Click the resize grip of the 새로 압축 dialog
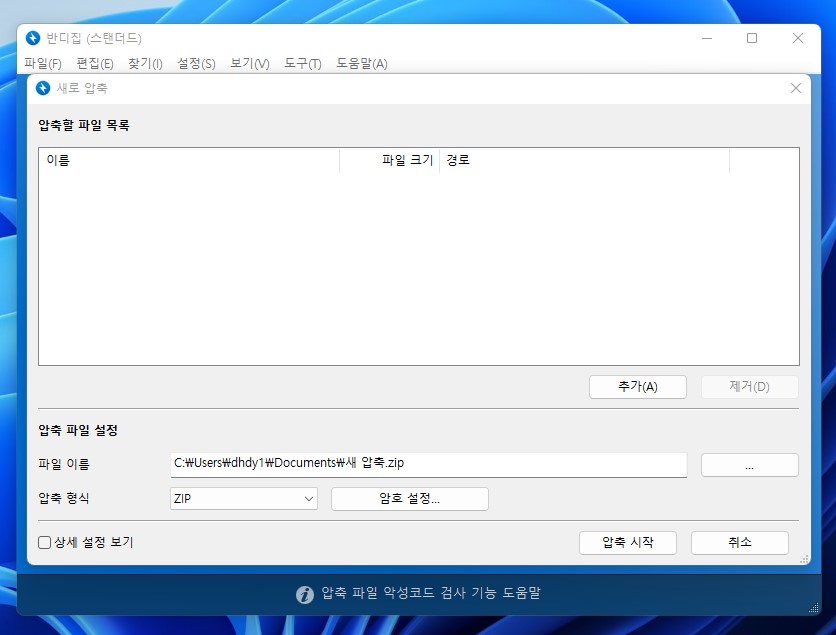 click(x=805, y=559)
